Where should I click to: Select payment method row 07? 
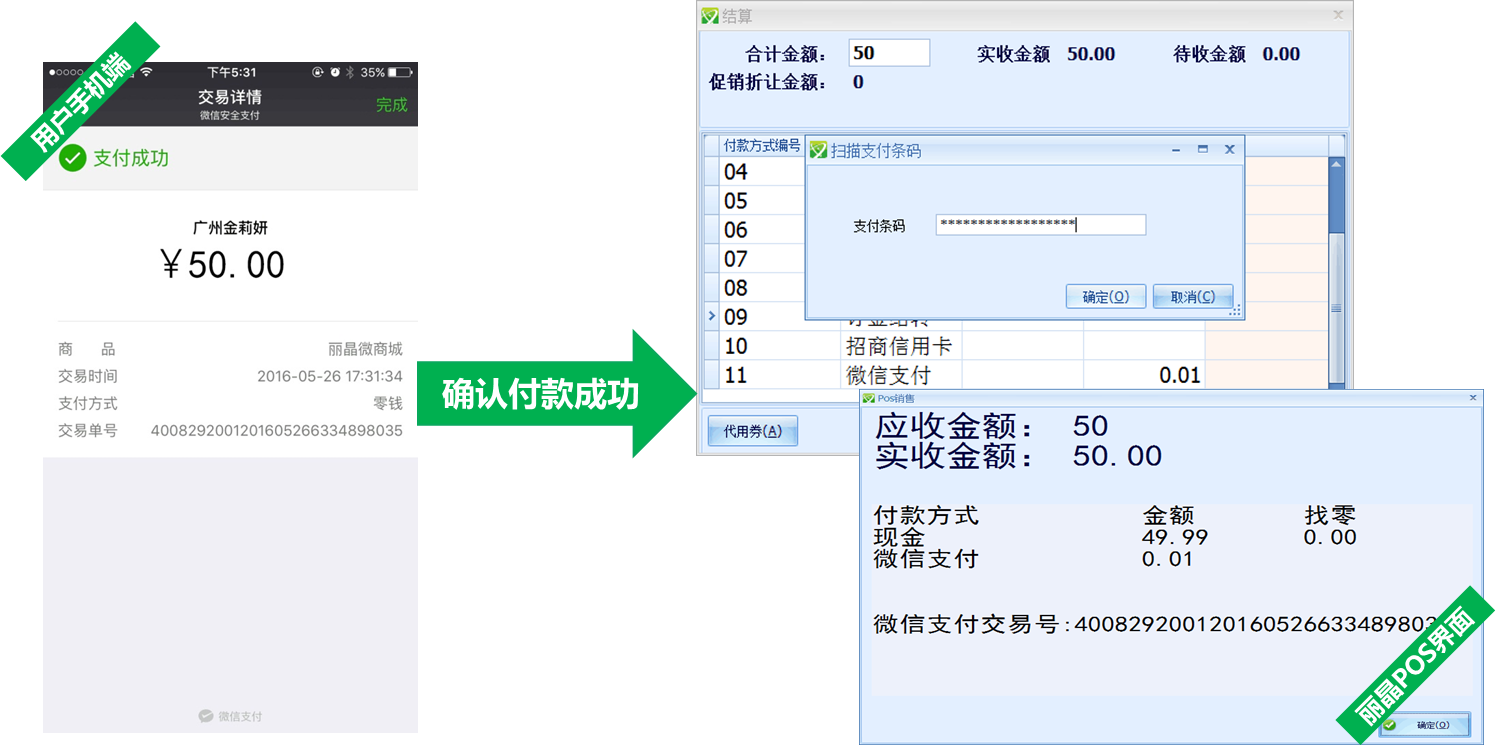click(x=761, y=259)
